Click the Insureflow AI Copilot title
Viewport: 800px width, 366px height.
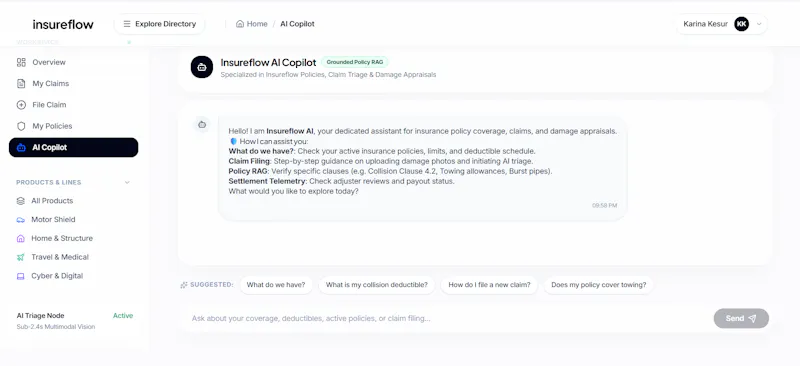click(268, 62)
